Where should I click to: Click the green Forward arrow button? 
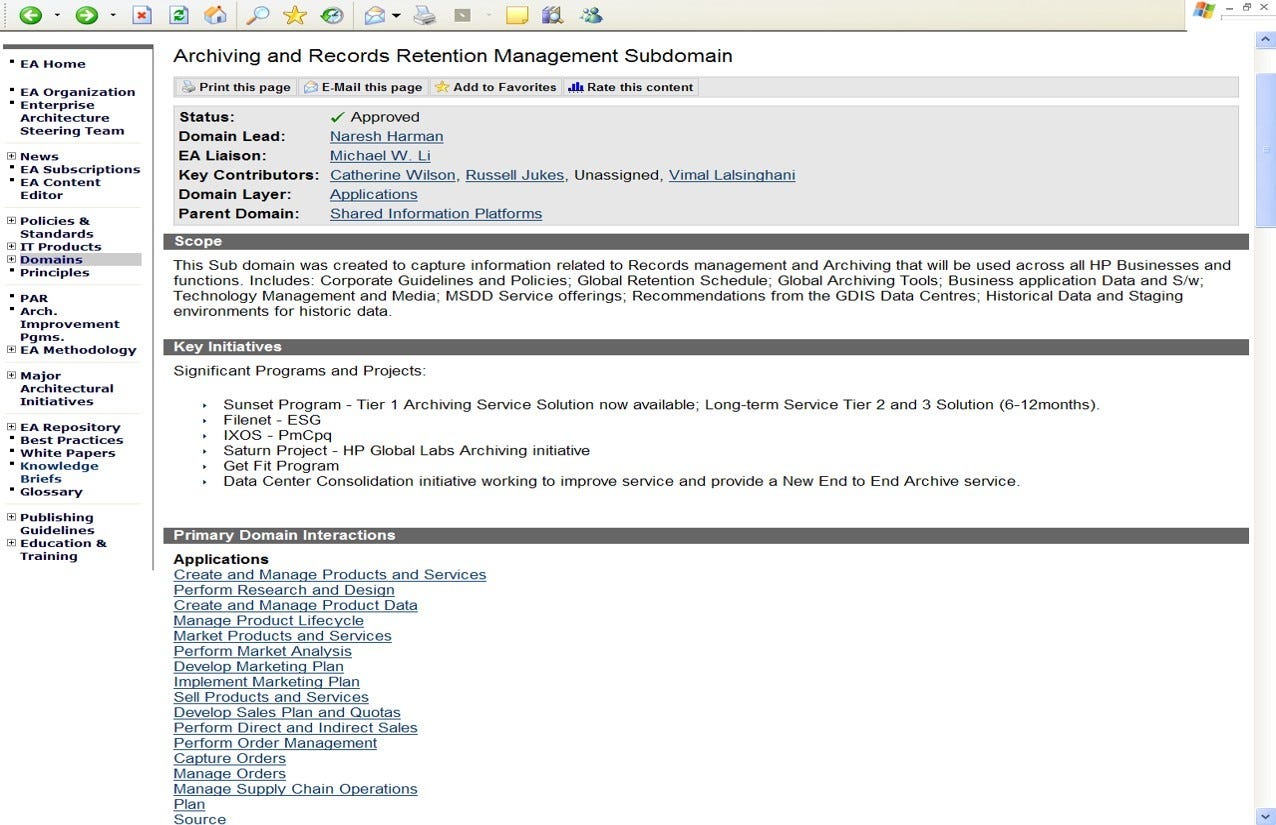[x=87, y=15]
